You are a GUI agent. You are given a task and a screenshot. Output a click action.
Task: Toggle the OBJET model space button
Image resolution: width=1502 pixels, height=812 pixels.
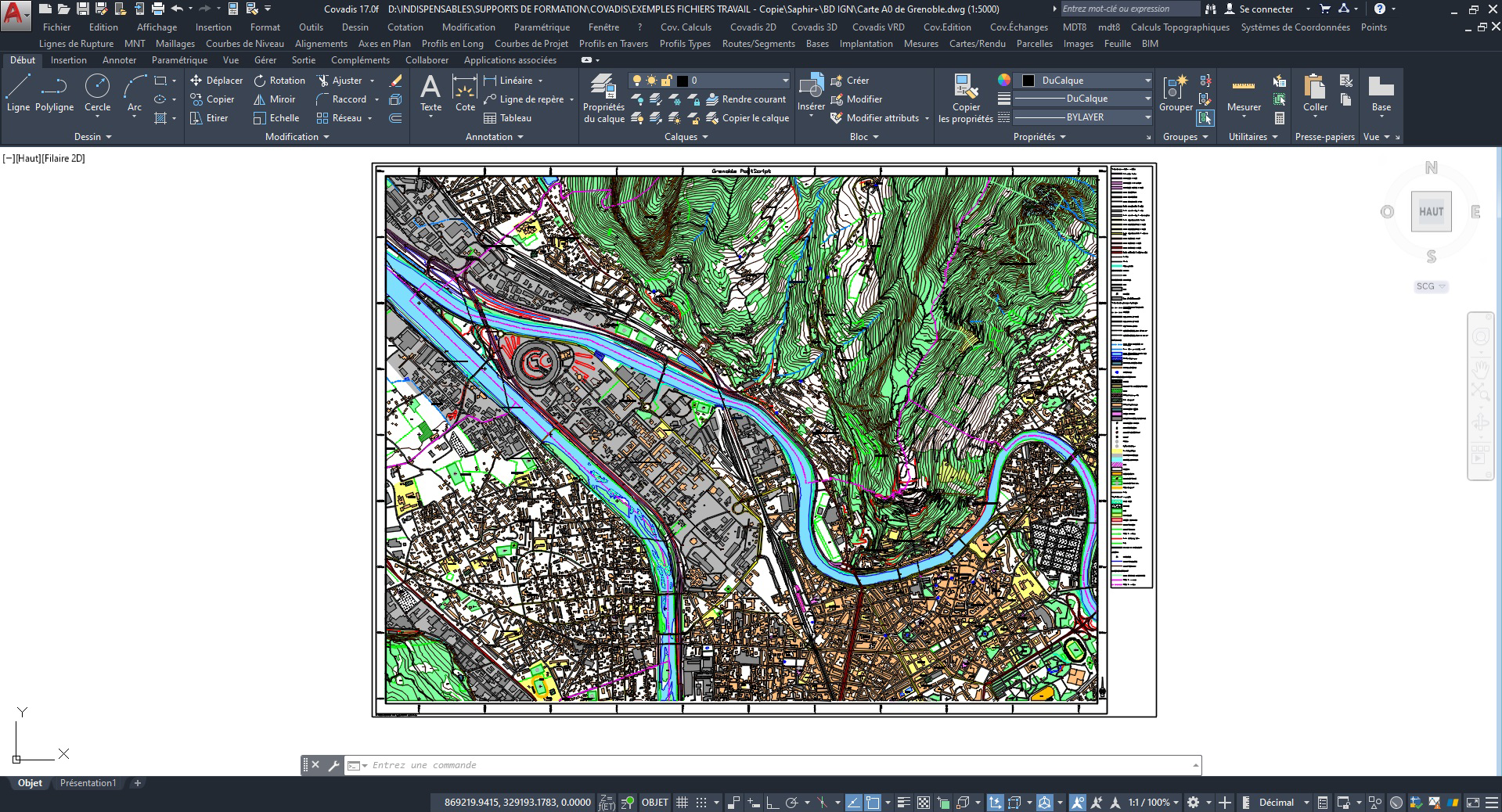(x=654, y=803)
